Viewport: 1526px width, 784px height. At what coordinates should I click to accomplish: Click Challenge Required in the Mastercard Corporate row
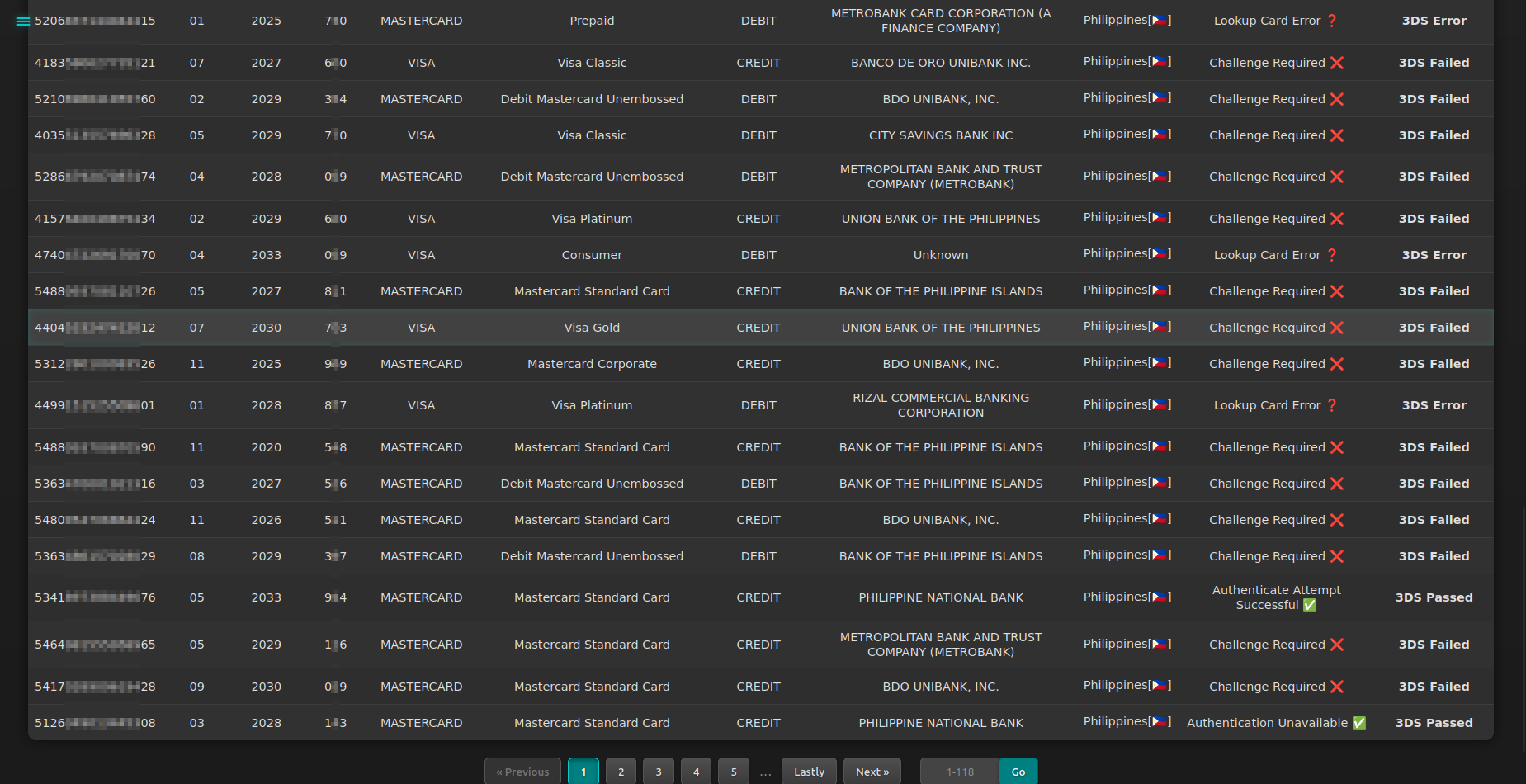1267,364
